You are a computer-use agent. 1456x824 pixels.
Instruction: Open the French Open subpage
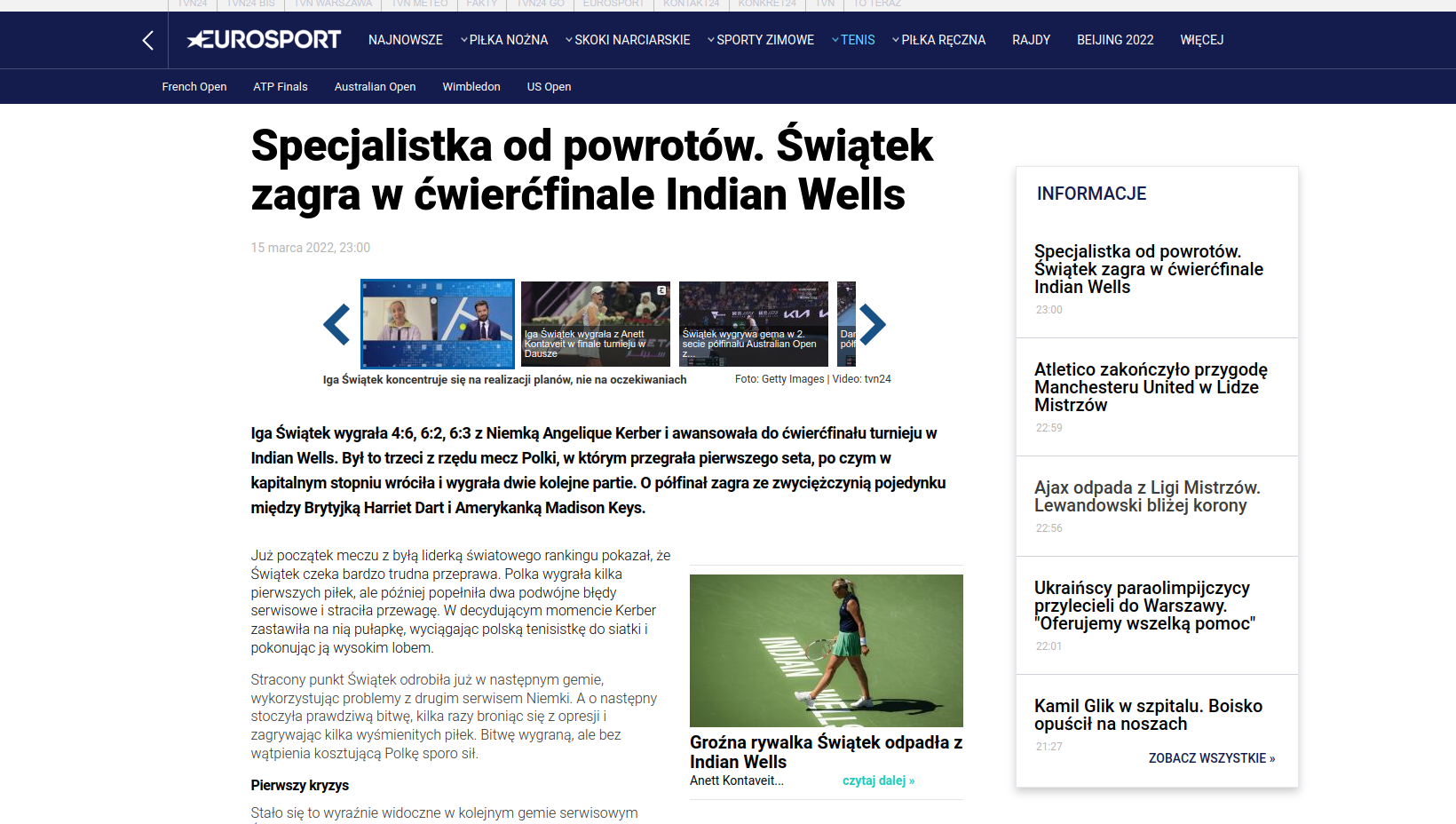coord(194,86)
